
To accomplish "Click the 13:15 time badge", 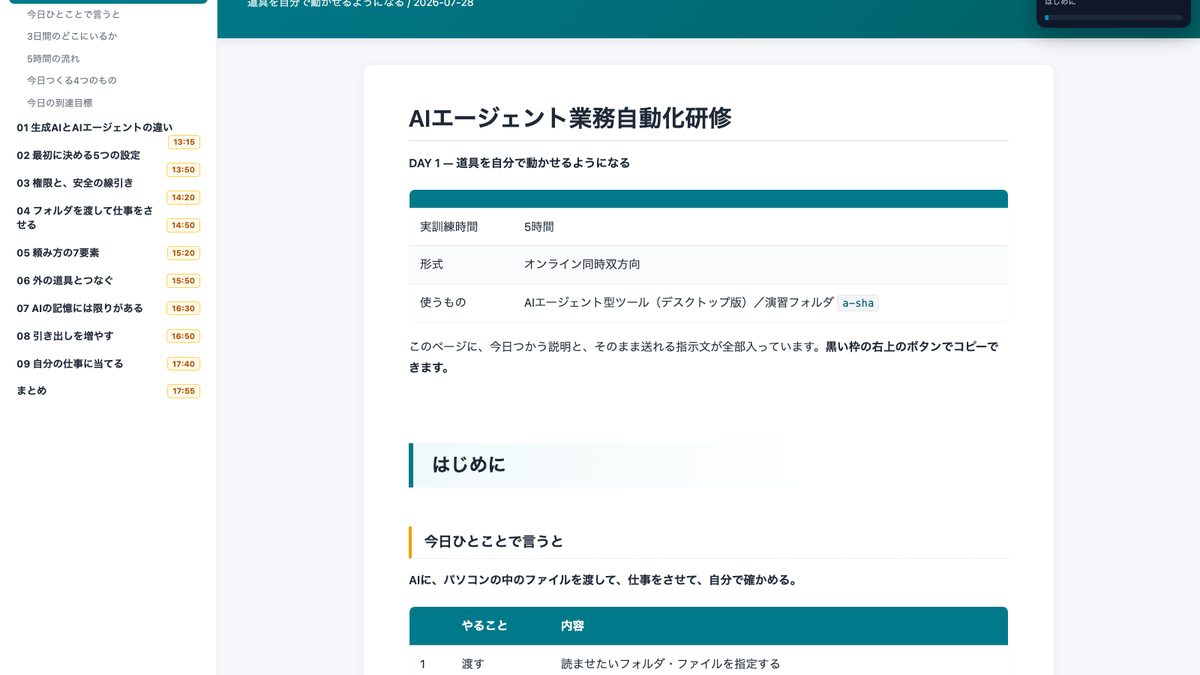I will 183,142.
